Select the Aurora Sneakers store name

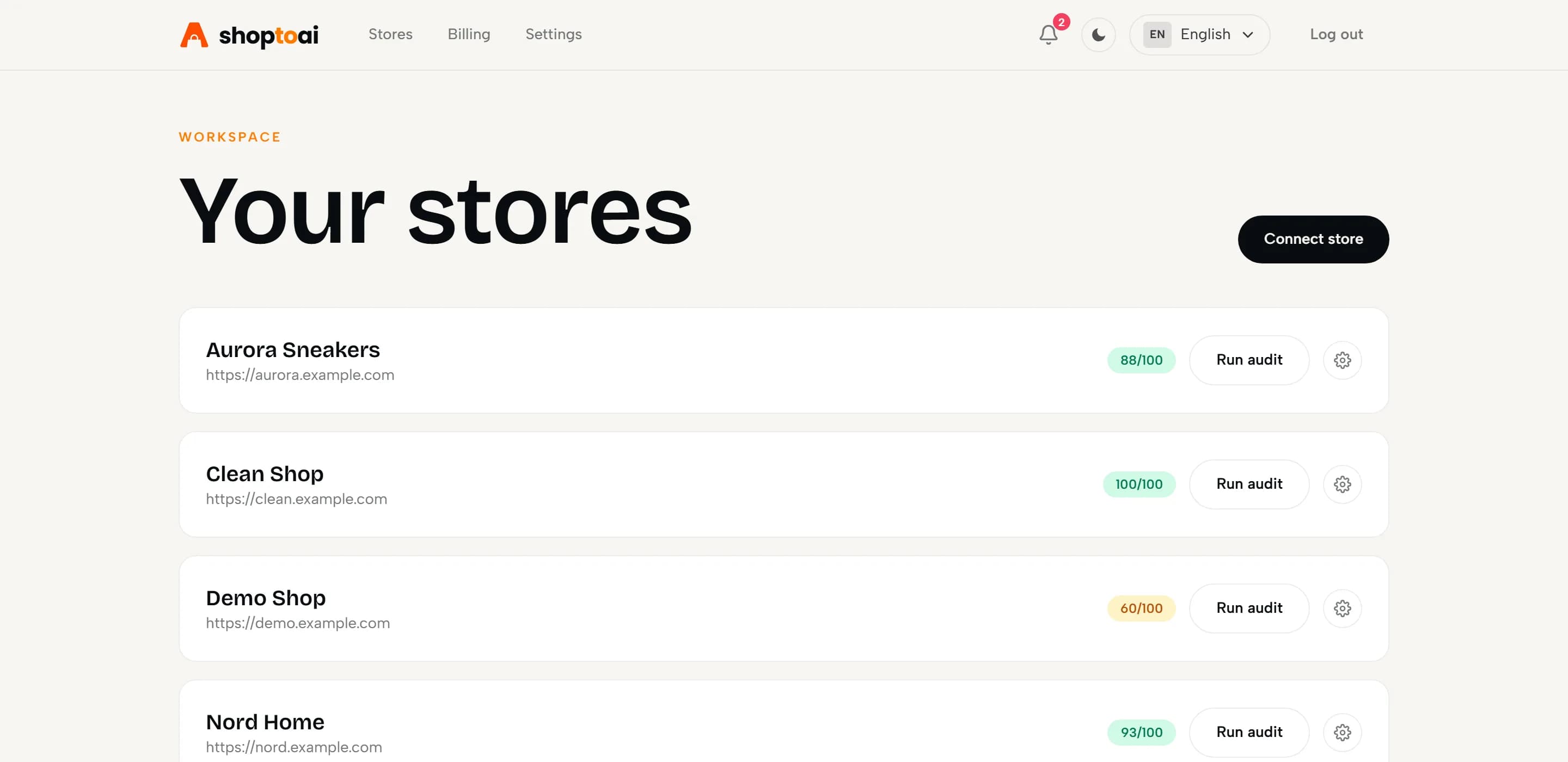[x=293, y=349]
